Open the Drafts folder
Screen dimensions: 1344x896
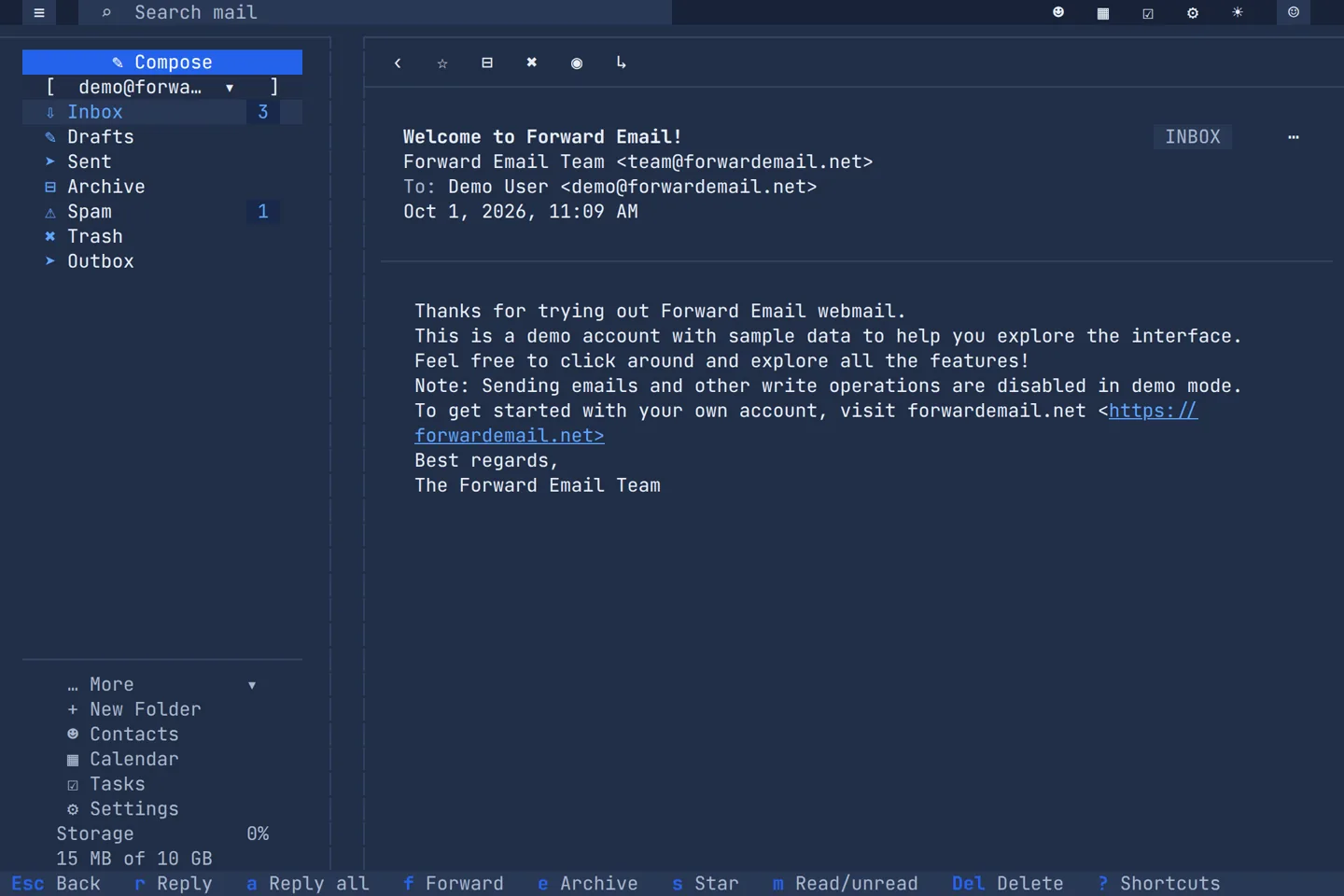point(162,137)
